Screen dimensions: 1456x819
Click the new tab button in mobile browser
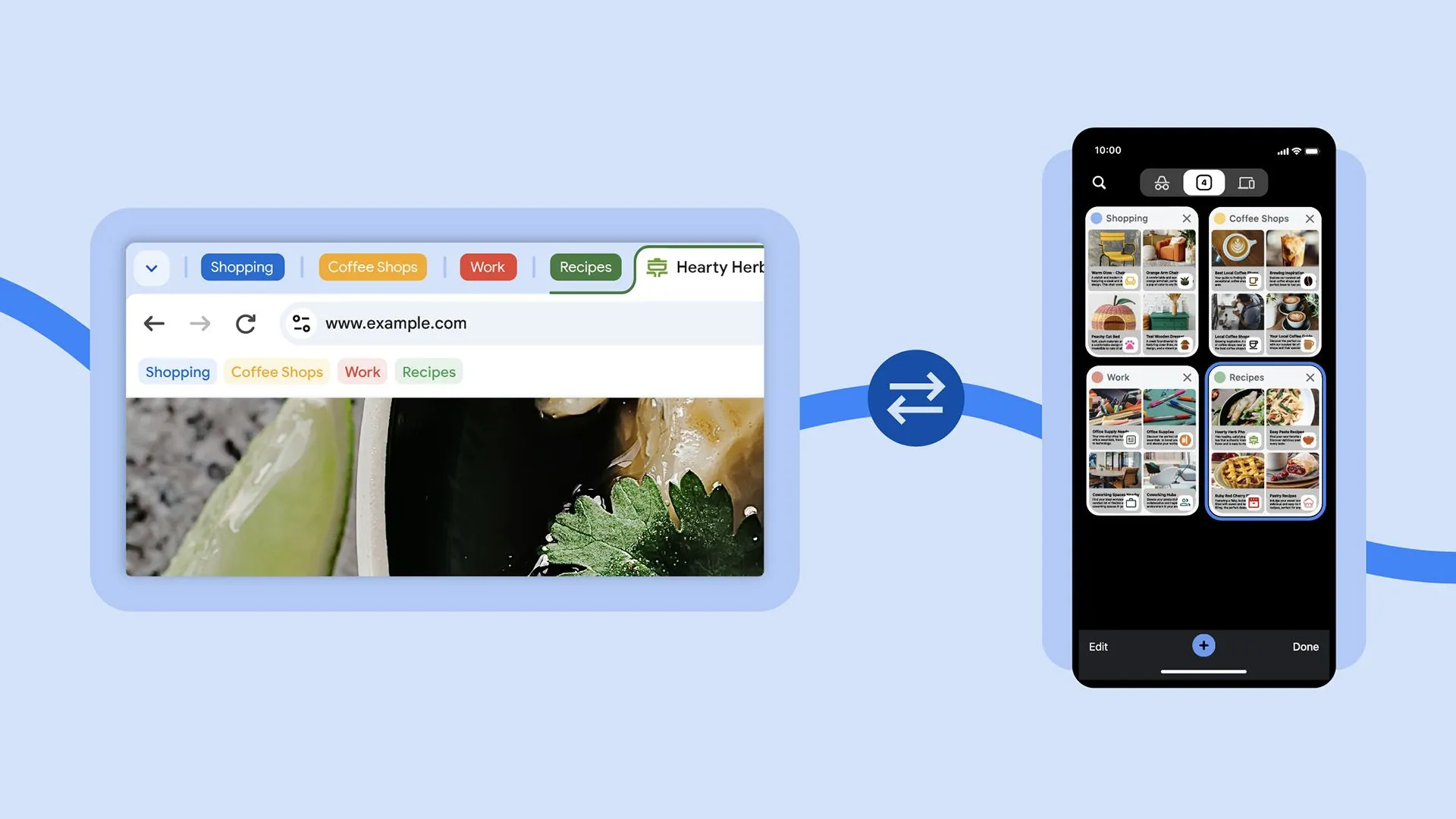(x=1203, y=646)
